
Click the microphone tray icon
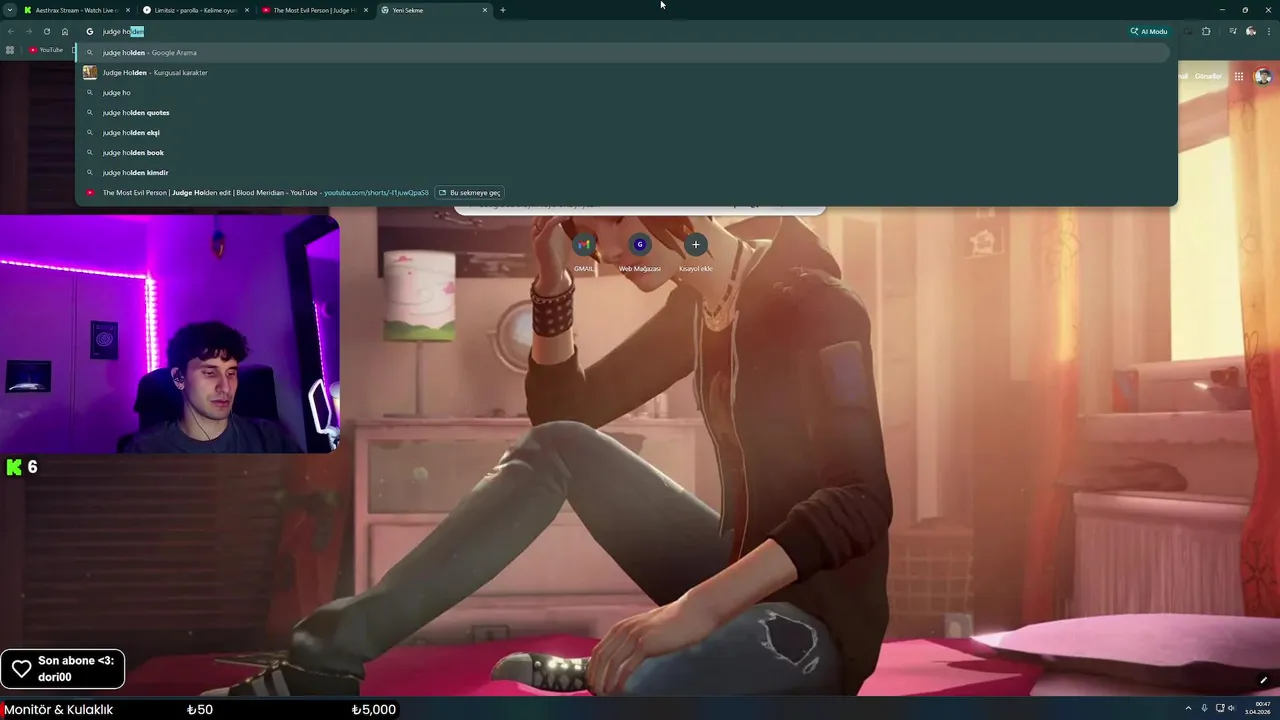(1204, 708)
